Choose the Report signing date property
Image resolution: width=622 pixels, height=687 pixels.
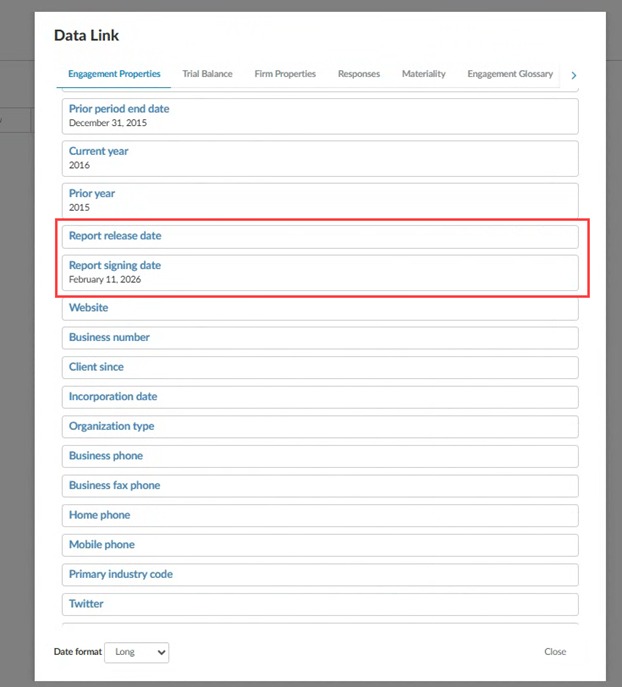[x=320, y=272]
